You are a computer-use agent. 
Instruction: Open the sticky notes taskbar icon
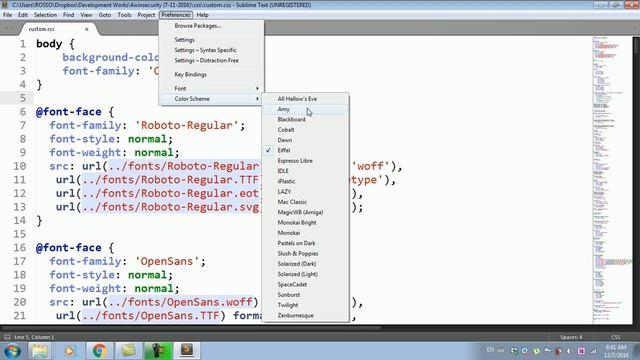click(x=129, y=351)
